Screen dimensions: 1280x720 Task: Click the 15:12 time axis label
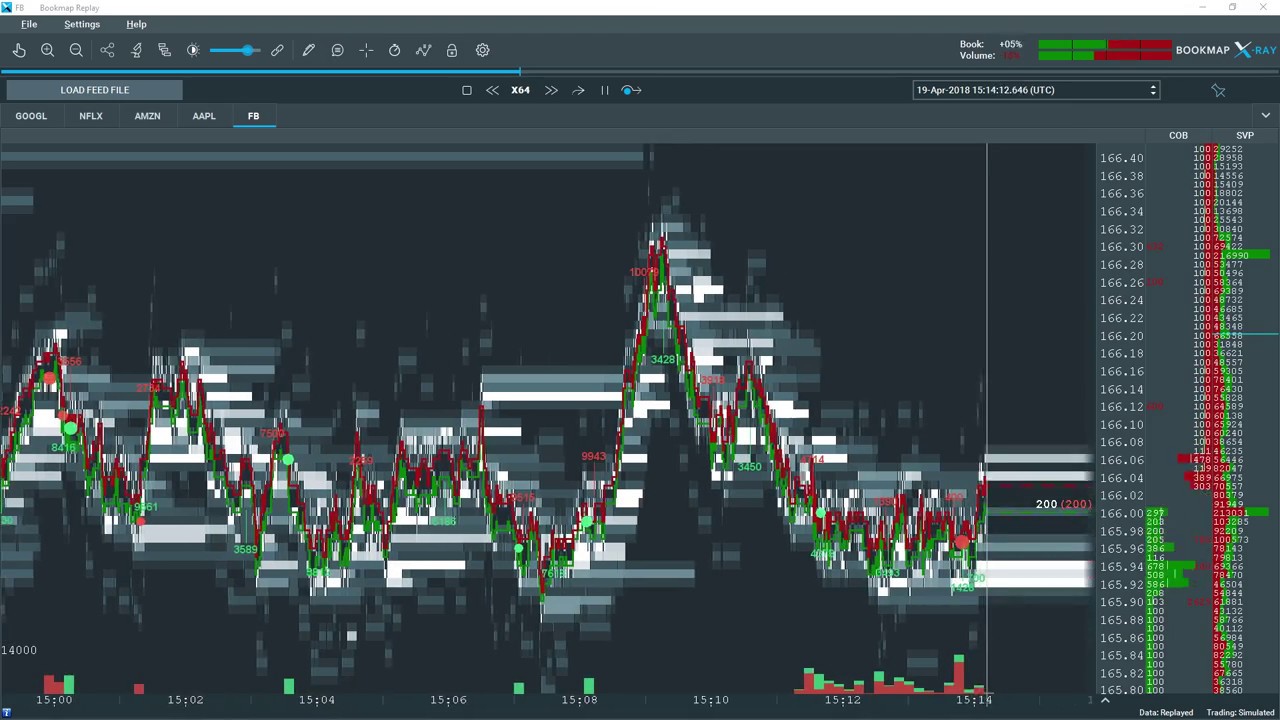tap(842, 700)
